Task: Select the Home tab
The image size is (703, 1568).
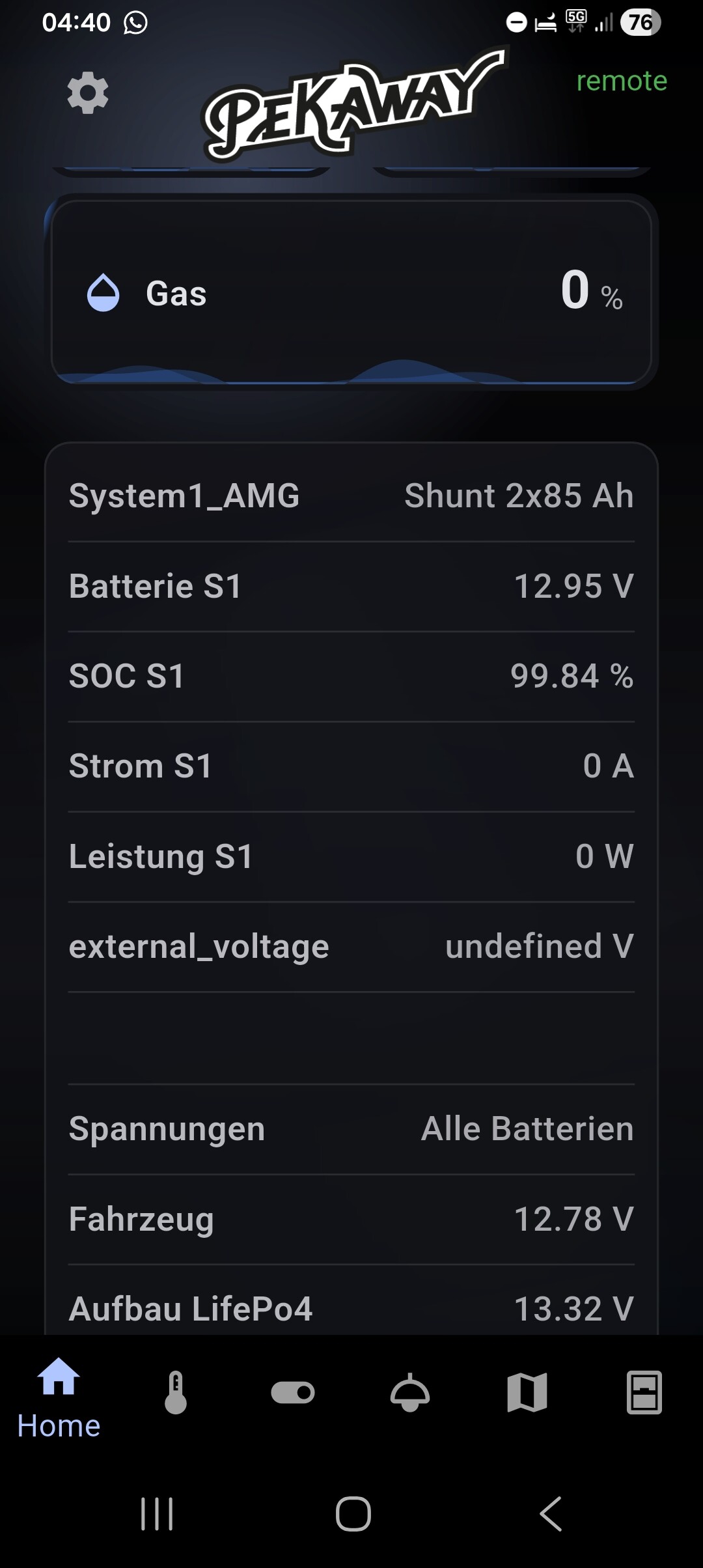Action: 59,1398
